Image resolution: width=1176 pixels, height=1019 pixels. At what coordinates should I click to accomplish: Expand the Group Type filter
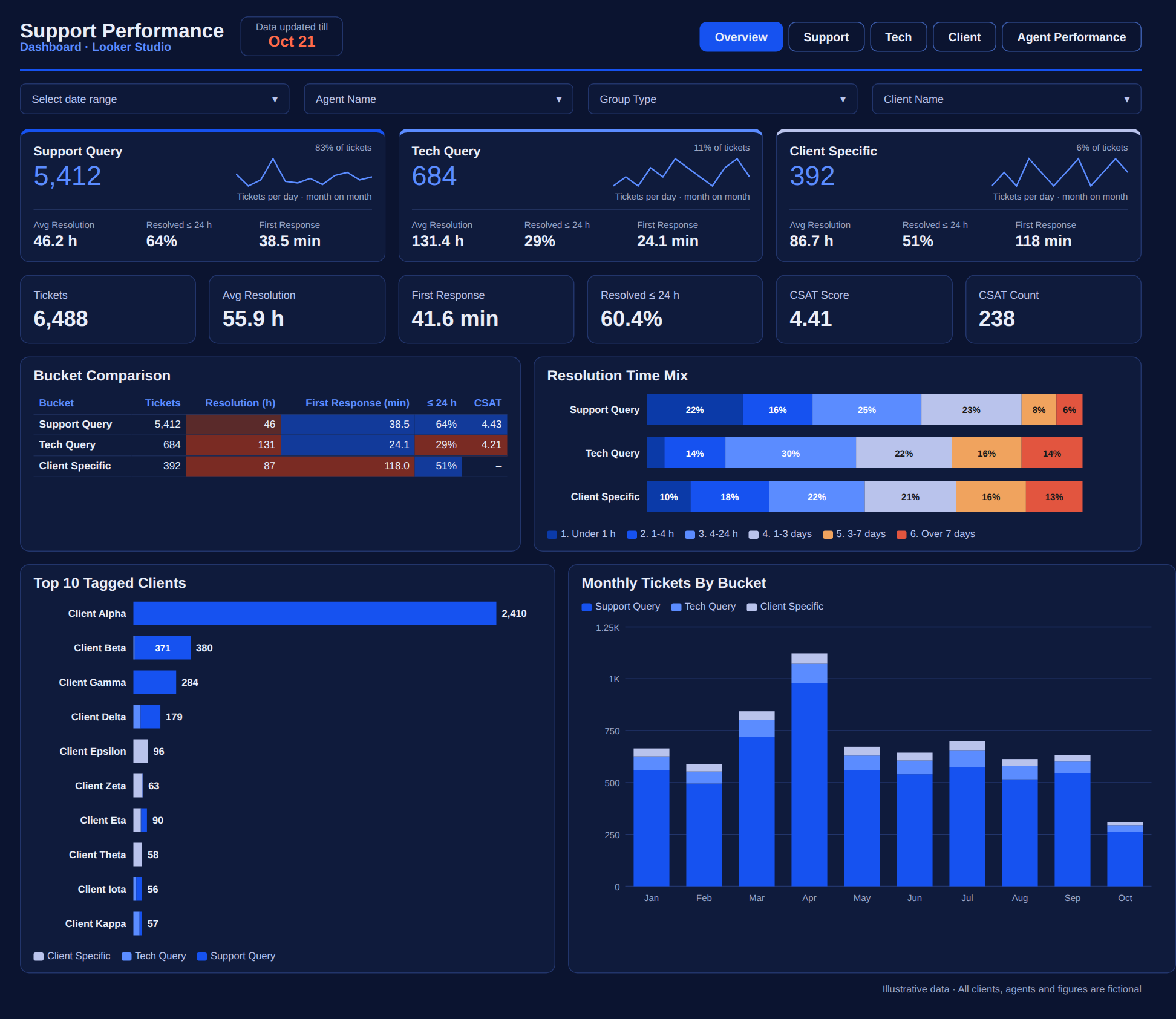click(722, 99)
